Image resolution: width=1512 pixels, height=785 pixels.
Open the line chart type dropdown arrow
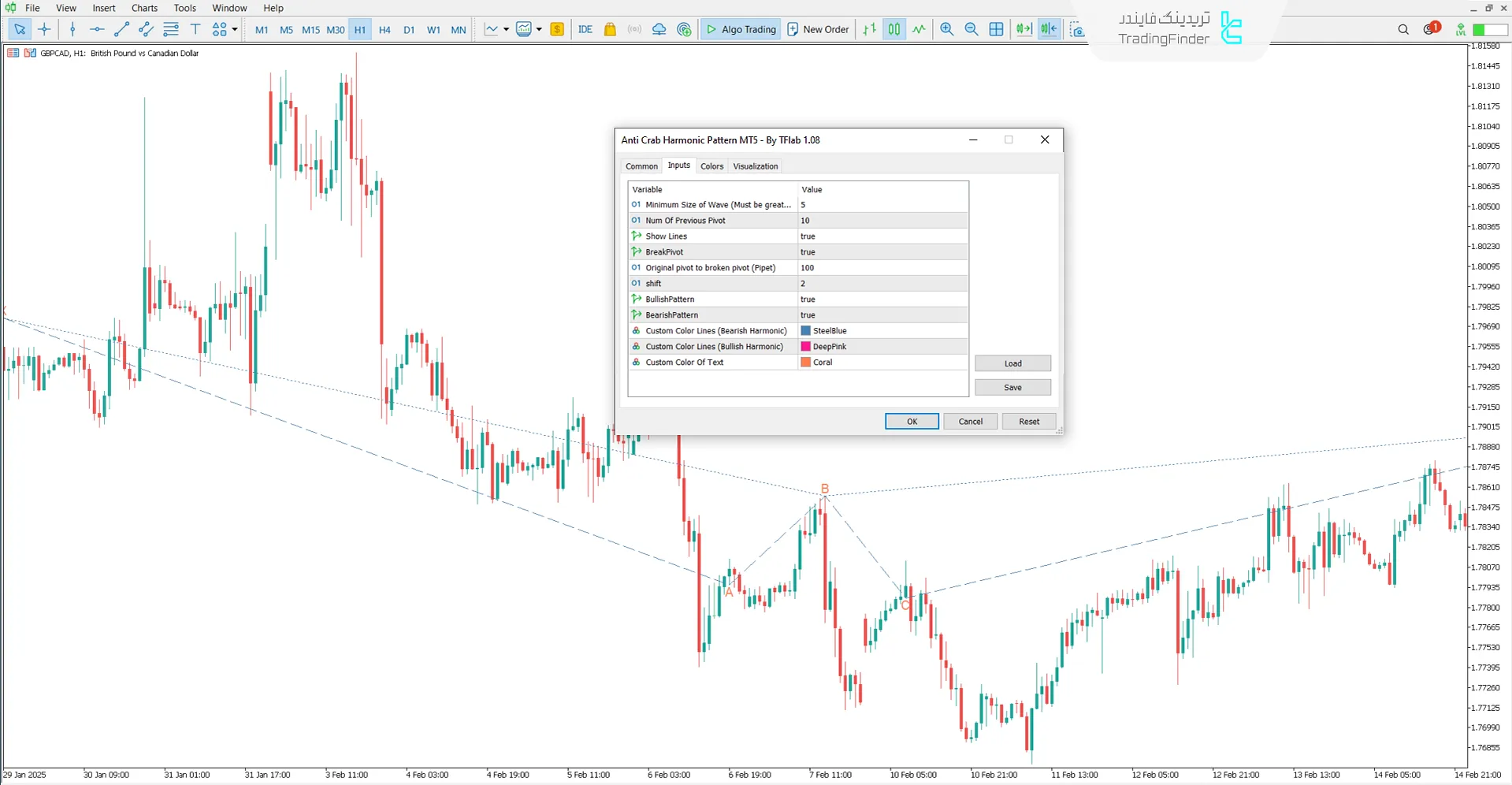point(506,29)
